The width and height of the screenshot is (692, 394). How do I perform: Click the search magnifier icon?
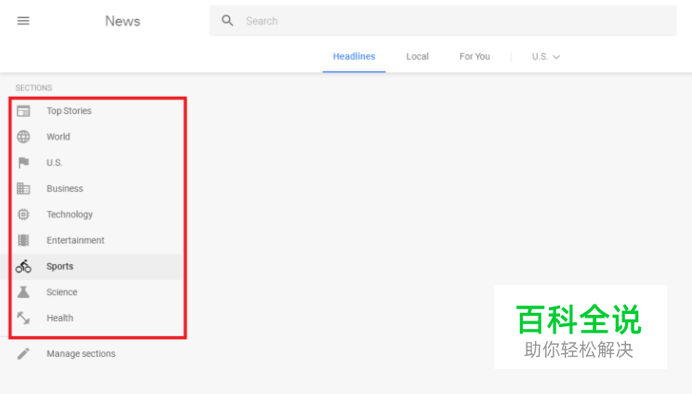pyautogui.click(x=227, y=21)
